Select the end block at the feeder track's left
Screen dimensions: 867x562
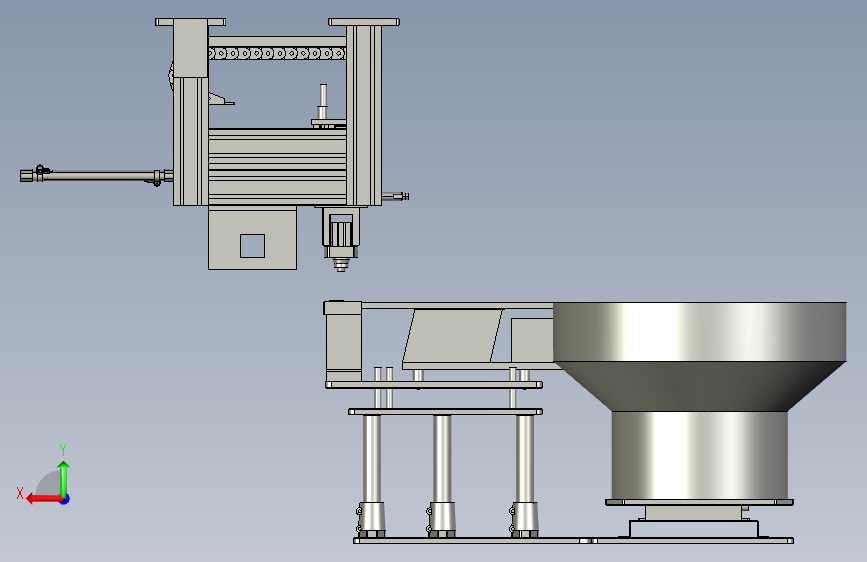pyautogui.click(x=343, y=341)
